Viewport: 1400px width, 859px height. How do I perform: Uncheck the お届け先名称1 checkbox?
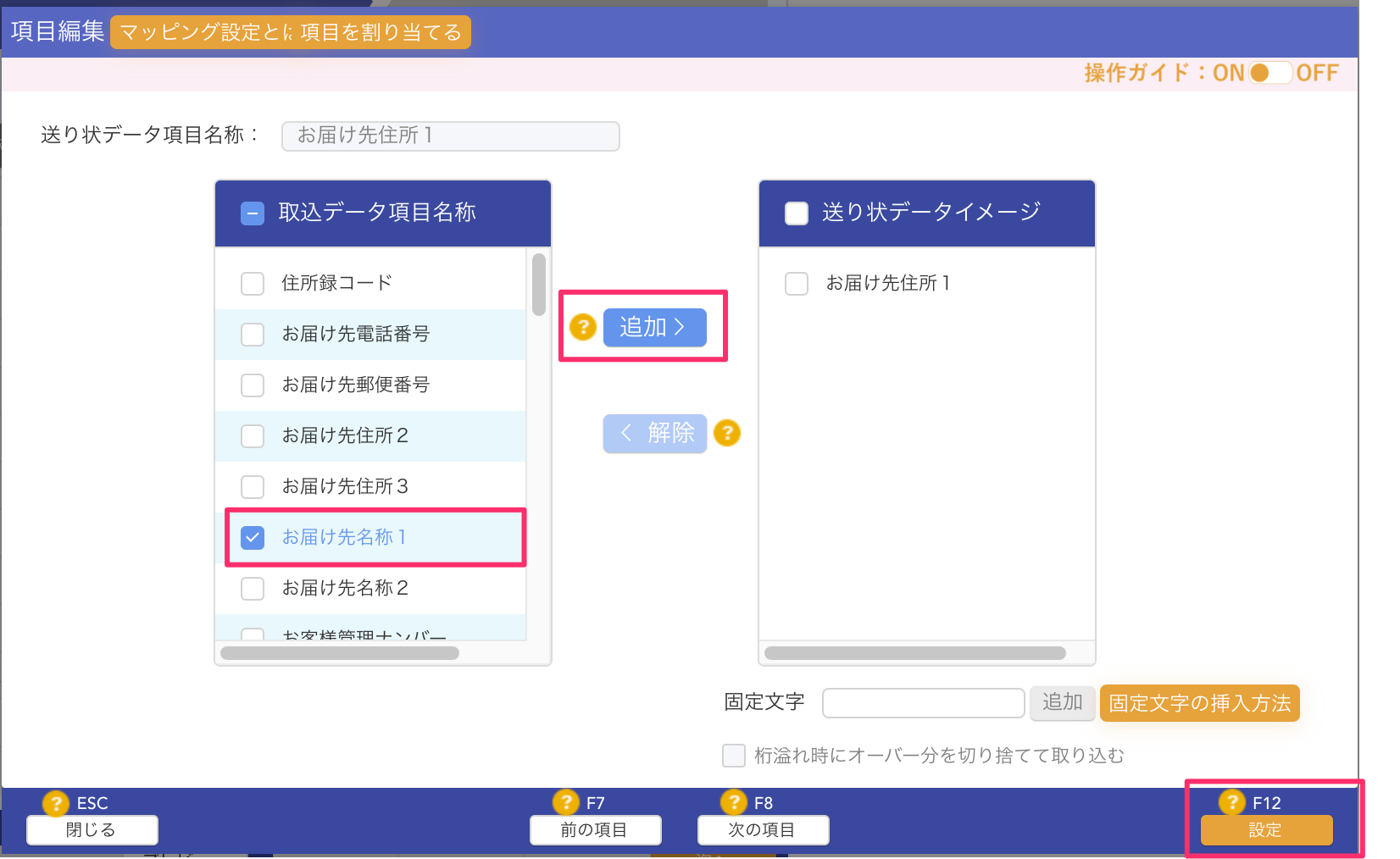(x=253, y=537)
